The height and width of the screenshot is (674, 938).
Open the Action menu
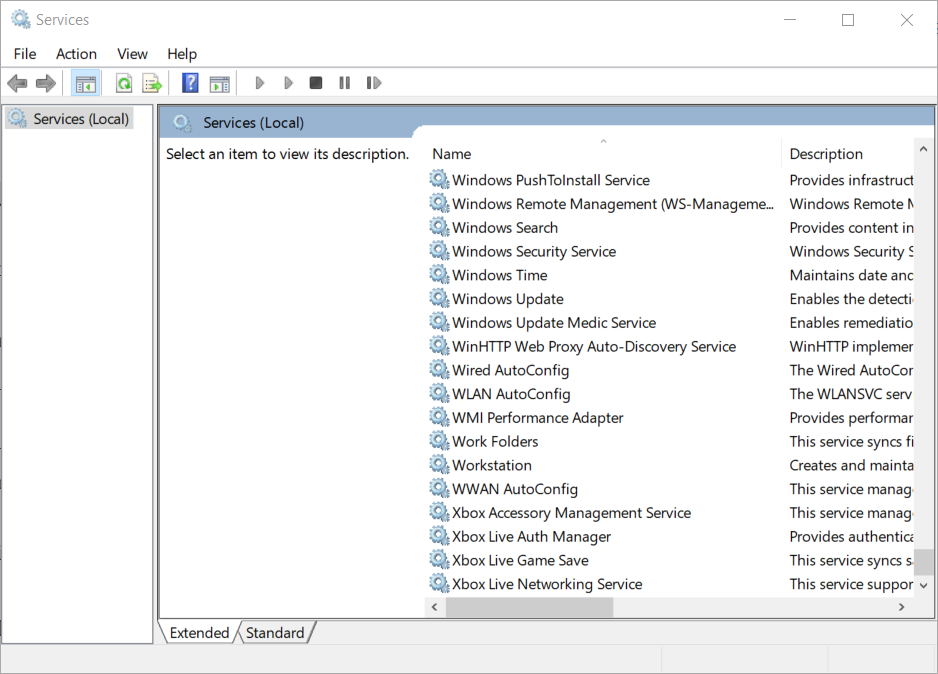[76, 53]
